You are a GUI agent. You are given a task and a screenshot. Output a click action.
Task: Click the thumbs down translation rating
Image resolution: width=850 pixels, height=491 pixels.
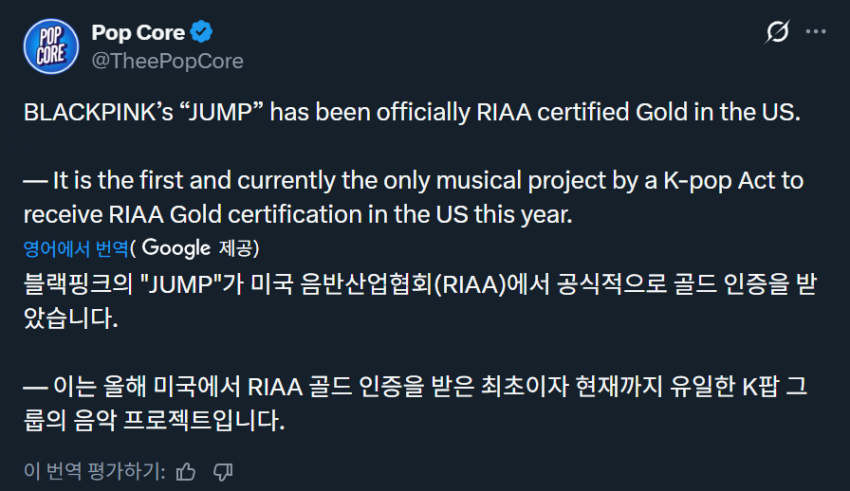224,470
